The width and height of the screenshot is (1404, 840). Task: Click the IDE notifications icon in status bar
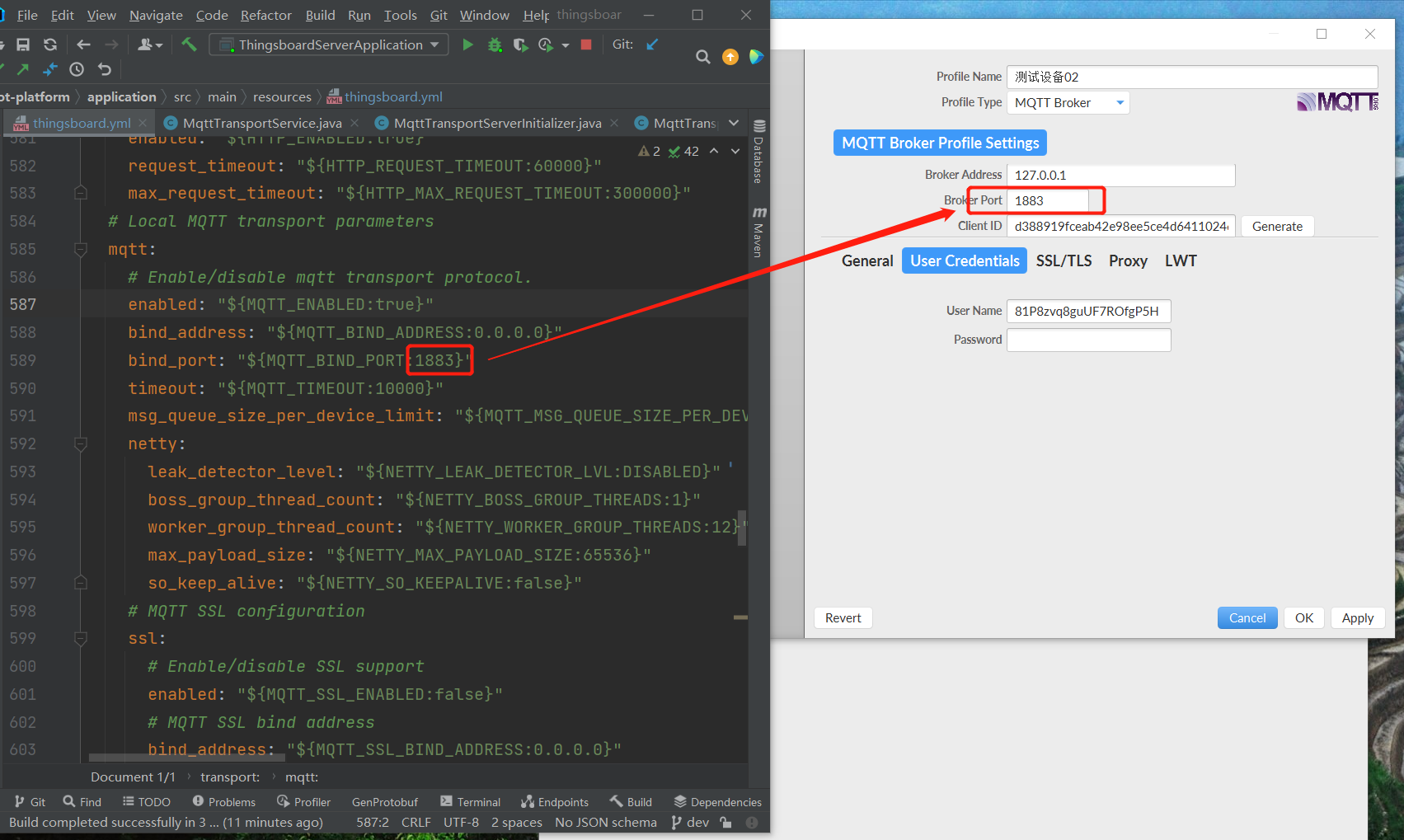(x=752, y=822)
